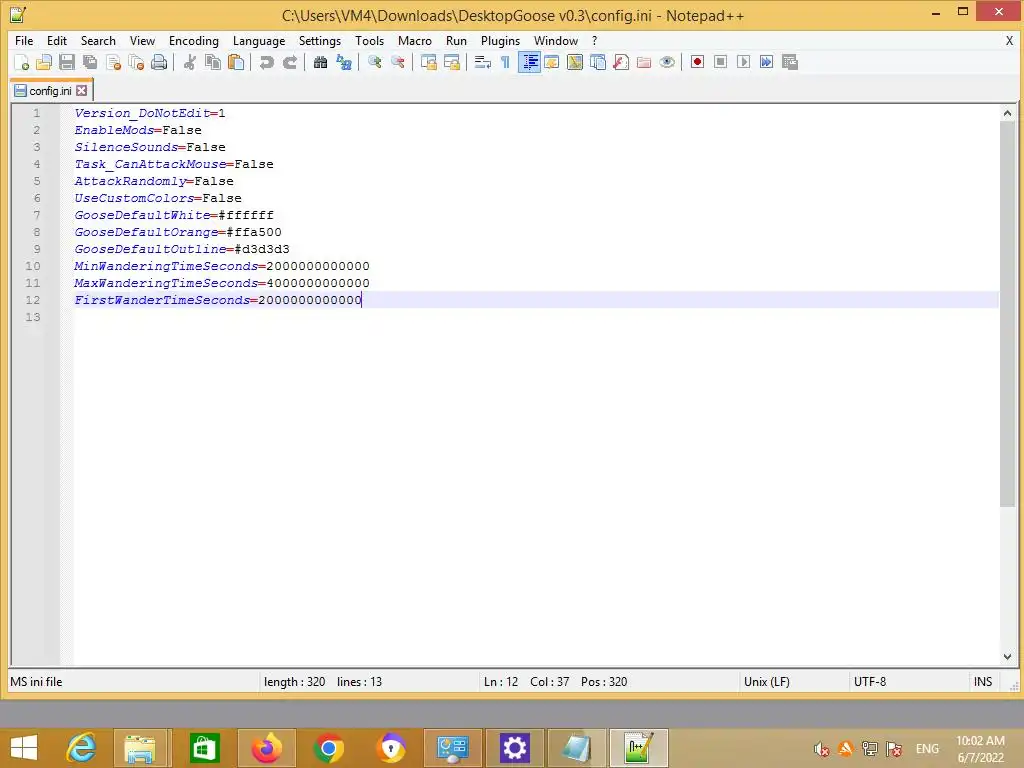Open Firefox from the taskbar
This screenshot has height=768, width=1024.
(266, 748)
